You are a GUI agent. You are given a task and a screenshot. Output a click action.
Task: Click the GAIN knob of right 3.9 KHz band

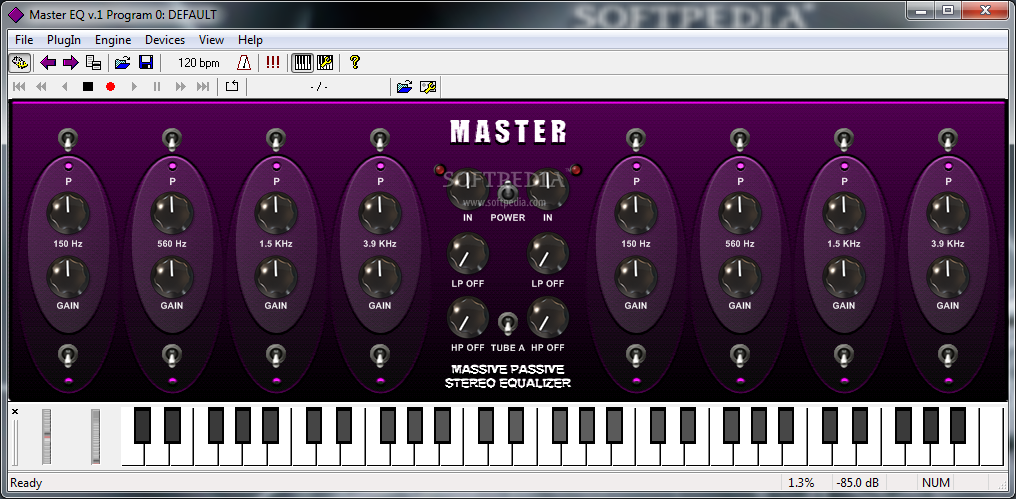(x=948, y=277)
